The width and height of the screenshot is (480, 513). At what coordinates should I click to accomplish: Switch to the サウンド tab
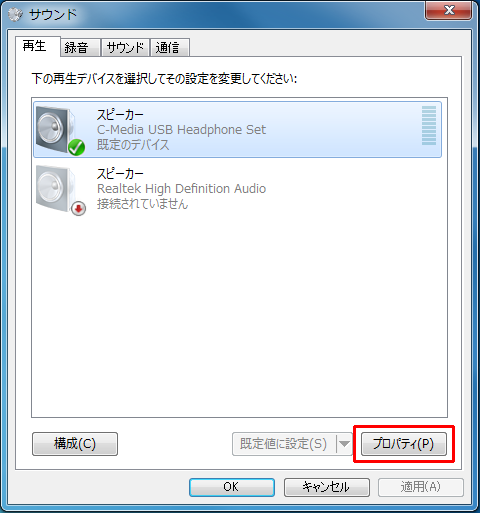pos(125,48)
